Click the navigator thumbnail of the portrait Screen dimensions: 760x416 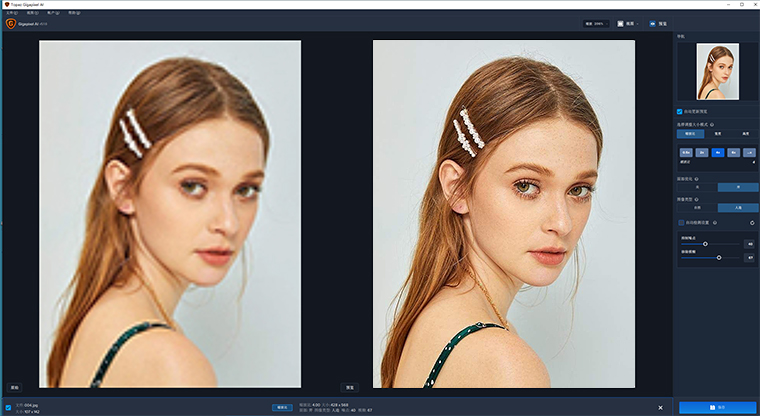(717, 71)
